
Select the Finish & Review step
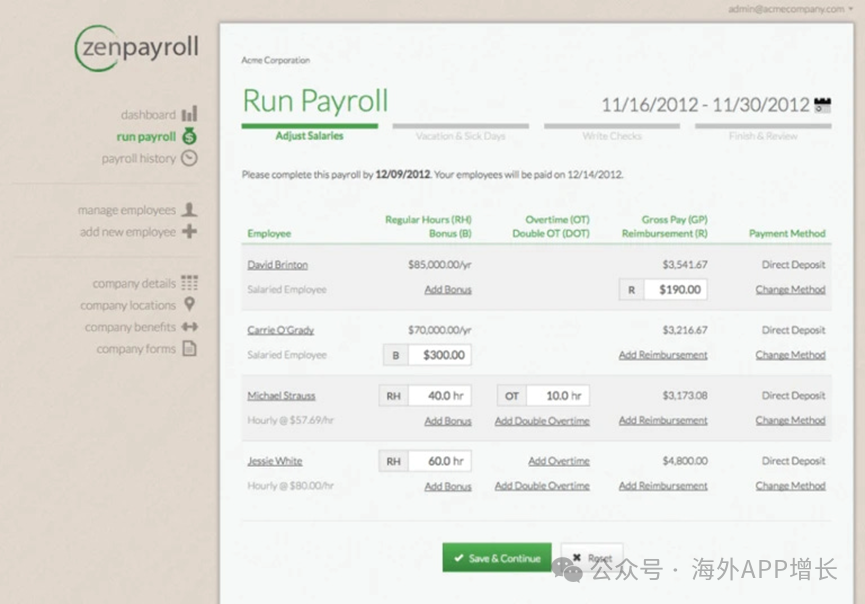point(763,132)
